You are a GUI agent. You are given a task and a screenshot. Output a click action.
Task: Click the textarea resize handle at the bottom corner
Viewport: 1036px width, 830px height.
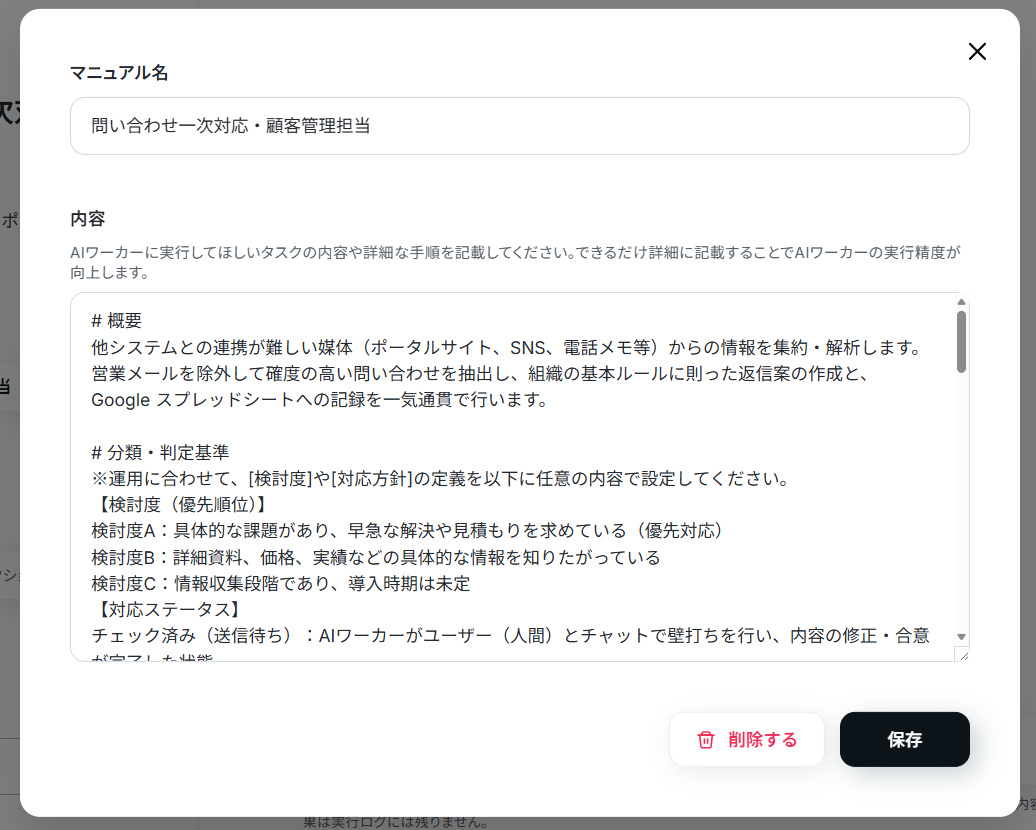point(963,655)
